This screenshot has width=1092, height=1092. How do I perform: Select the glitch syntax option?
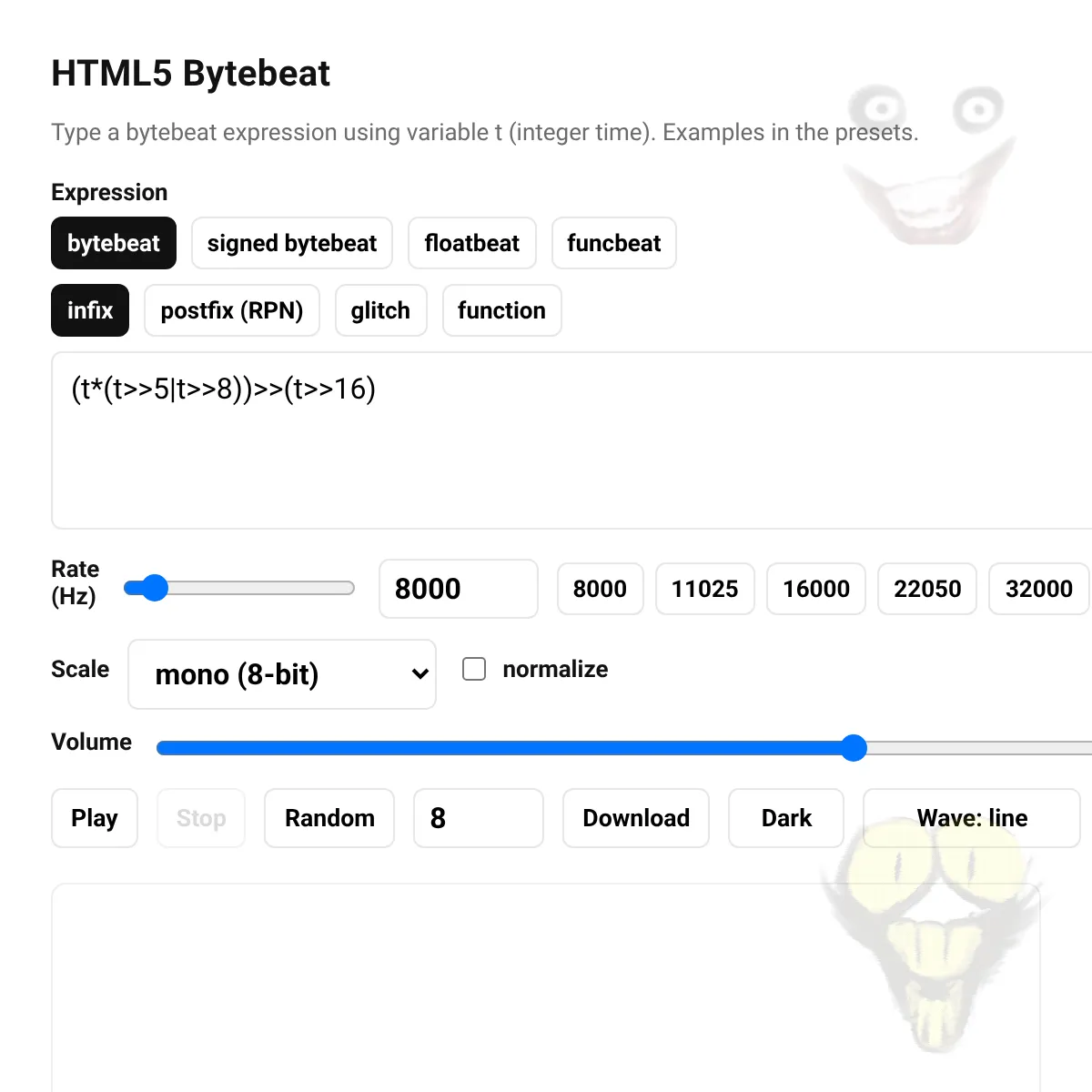tap(380, 310)
